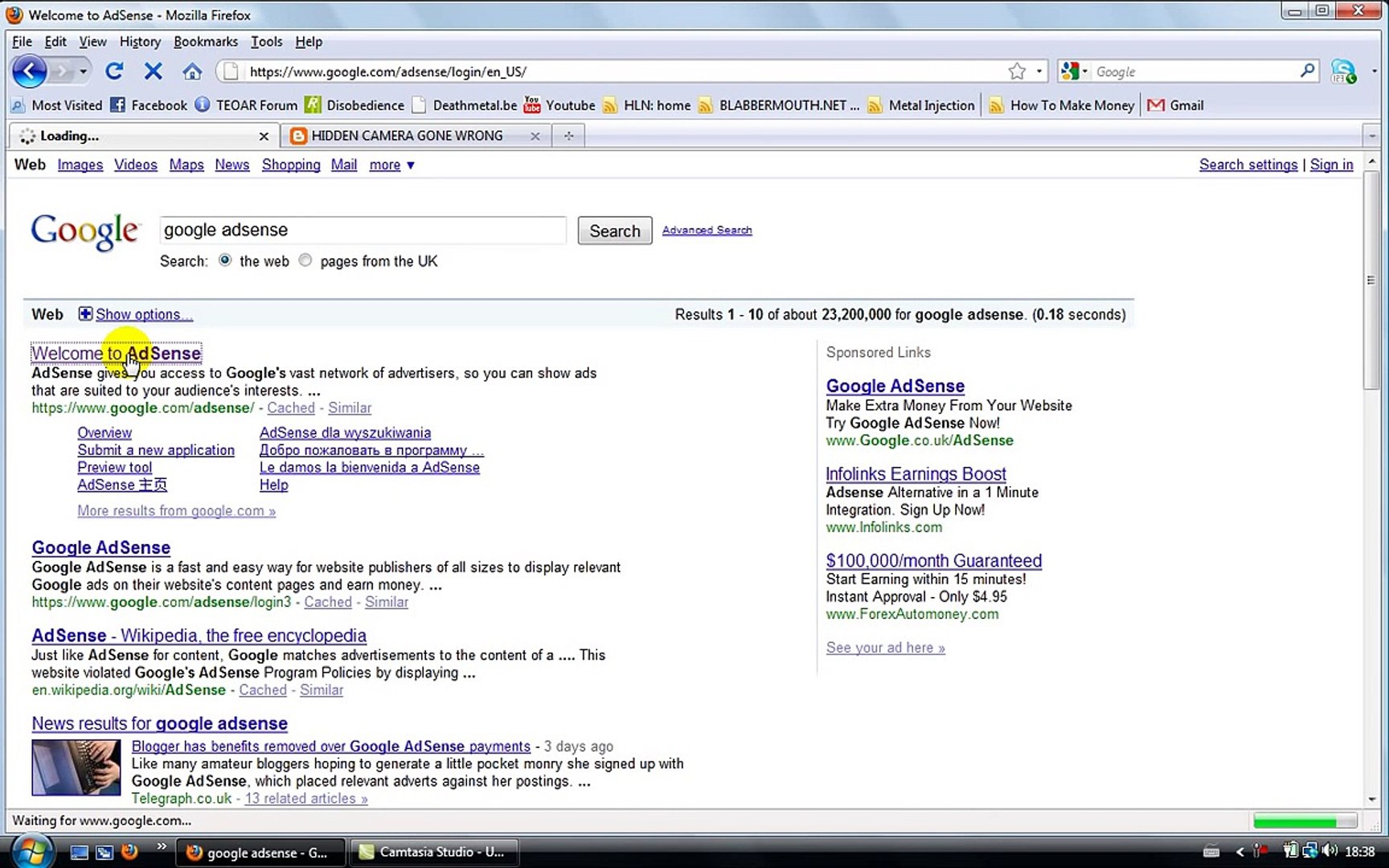Select 'pages from the UK' radio option
1389x868 pixels.
pyautogui.click(x=305, y=260)
